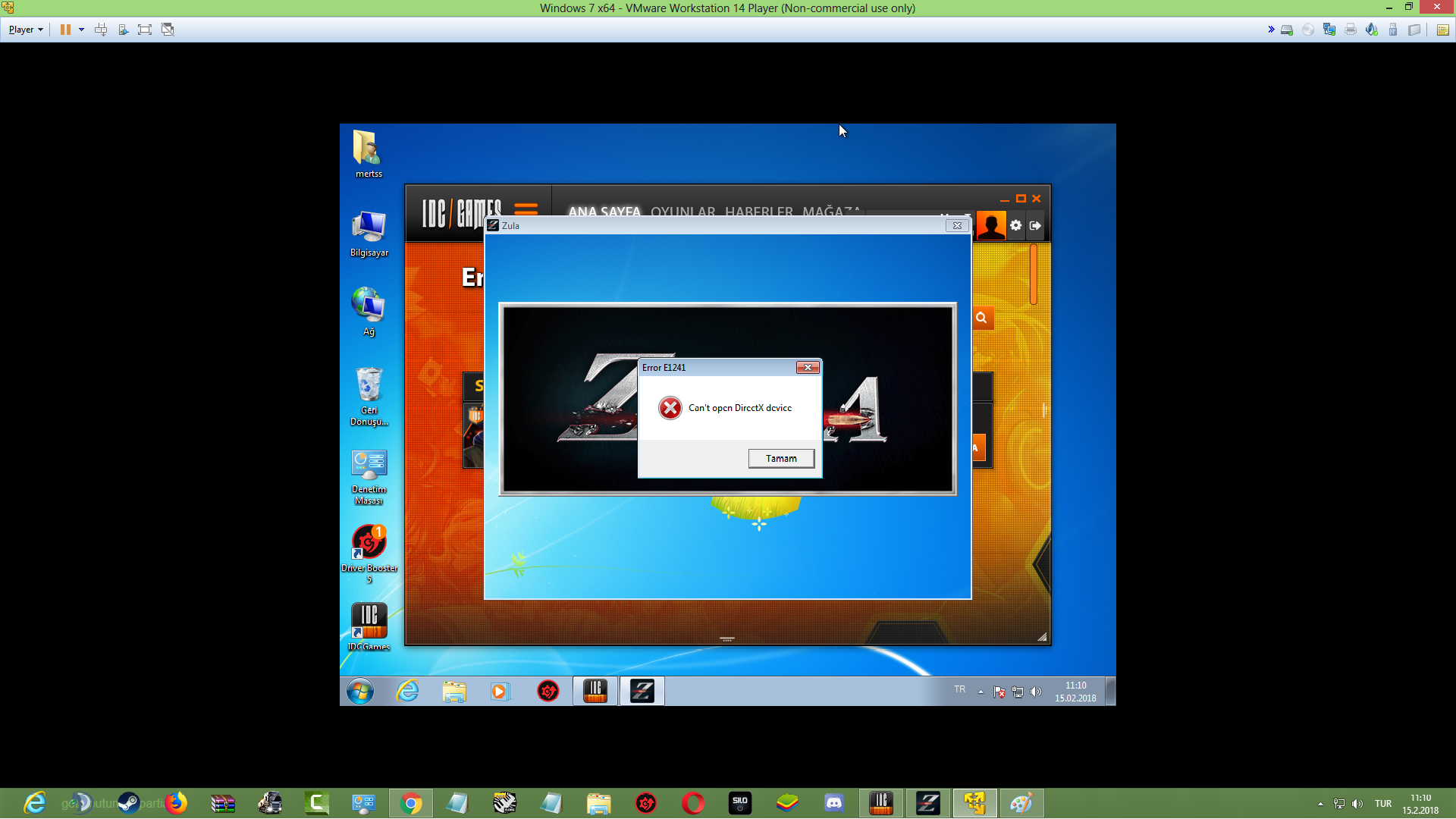Close the Error E1241 dialog
This screenshot has width=1456, height=819.
click(x=808, y=368)
